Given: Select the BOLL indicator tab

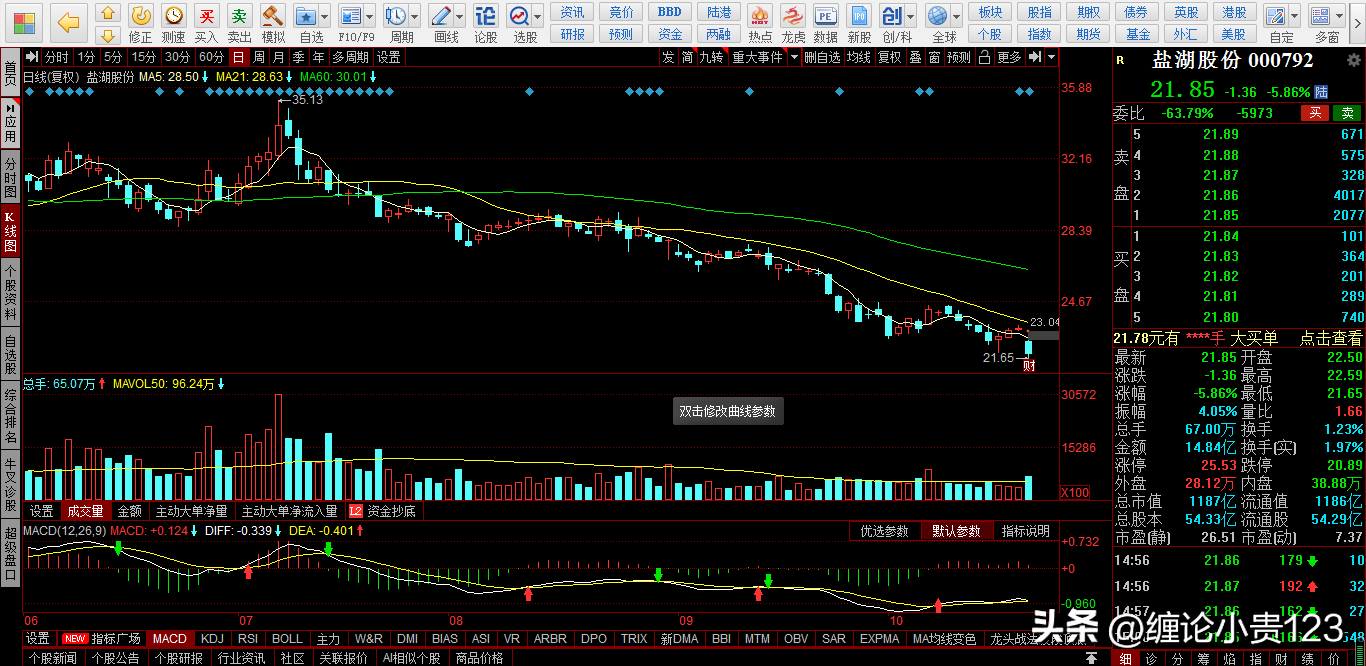Looking at the screenshot, I should [287, 638].
